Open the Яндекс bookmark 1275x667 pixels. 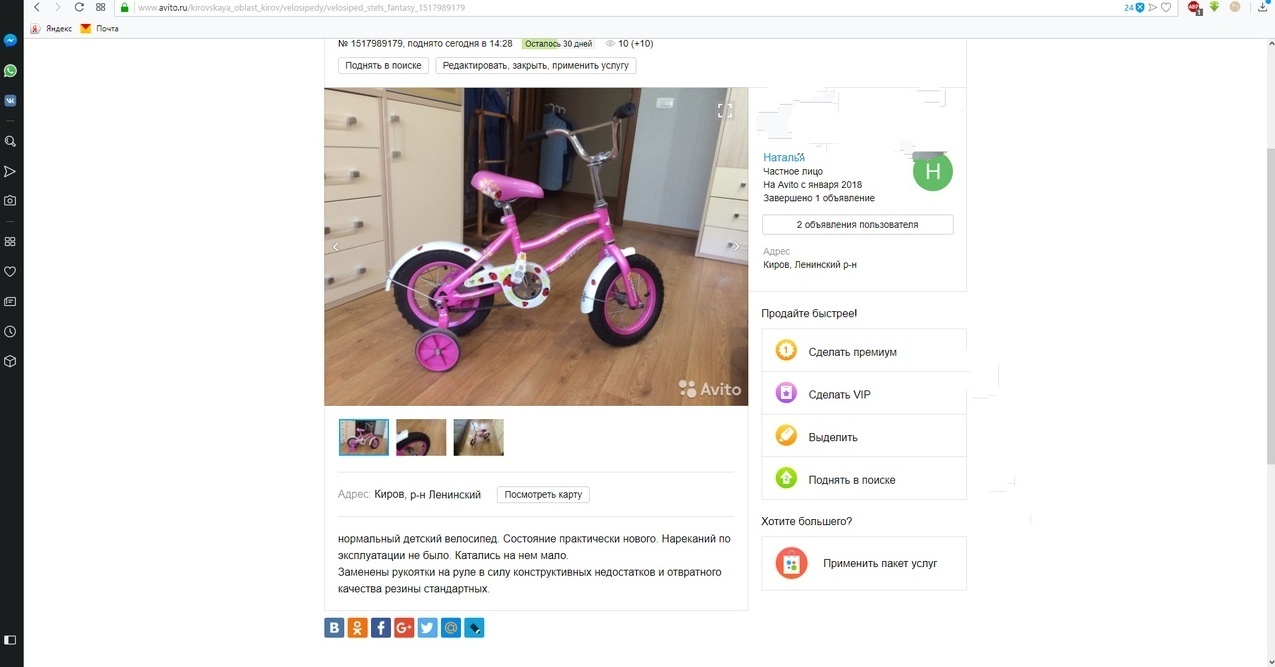[x=51, y=29]
